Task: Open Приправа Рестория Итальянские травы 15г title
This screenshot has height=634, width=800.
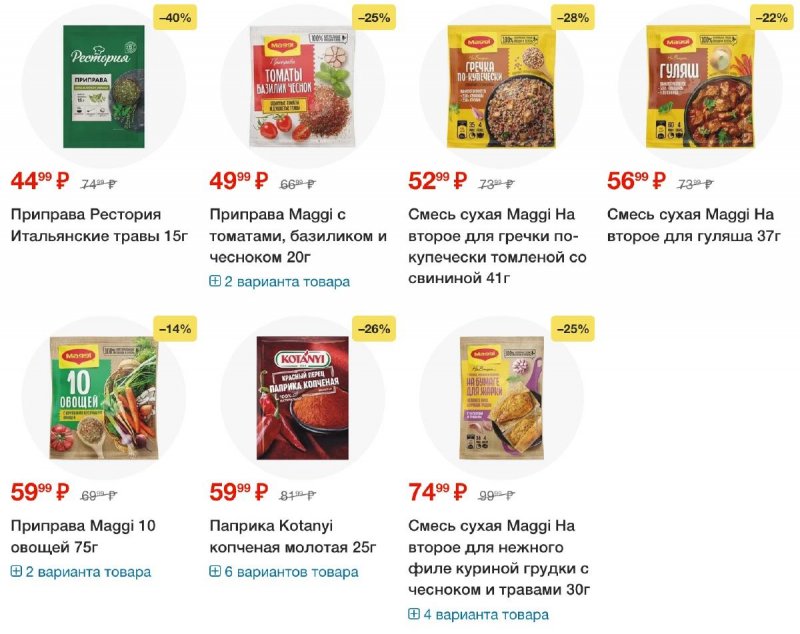Action: pyautogui.click(x=99, y=225)
